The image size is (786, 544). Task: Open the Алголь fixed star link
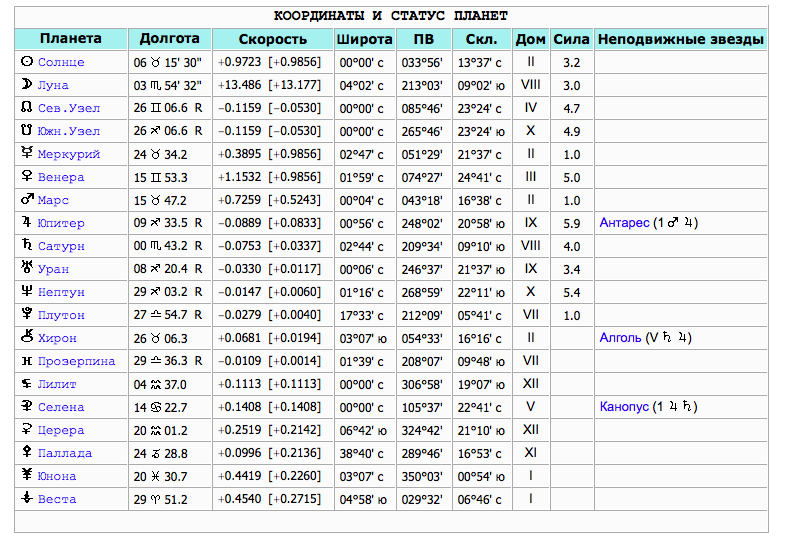pyautogui.click(x=620, y=338)
